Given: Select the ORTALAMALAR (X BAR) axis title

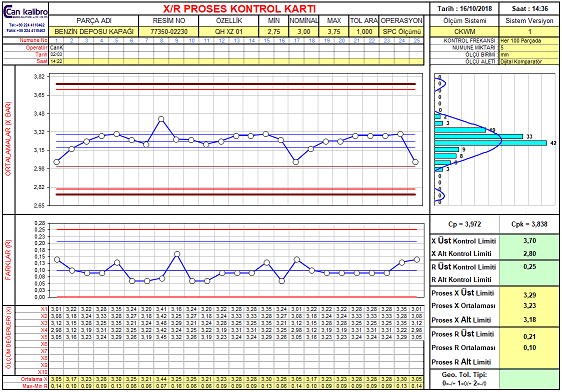Looking at the screenshot, I should [x=8, y=139].
